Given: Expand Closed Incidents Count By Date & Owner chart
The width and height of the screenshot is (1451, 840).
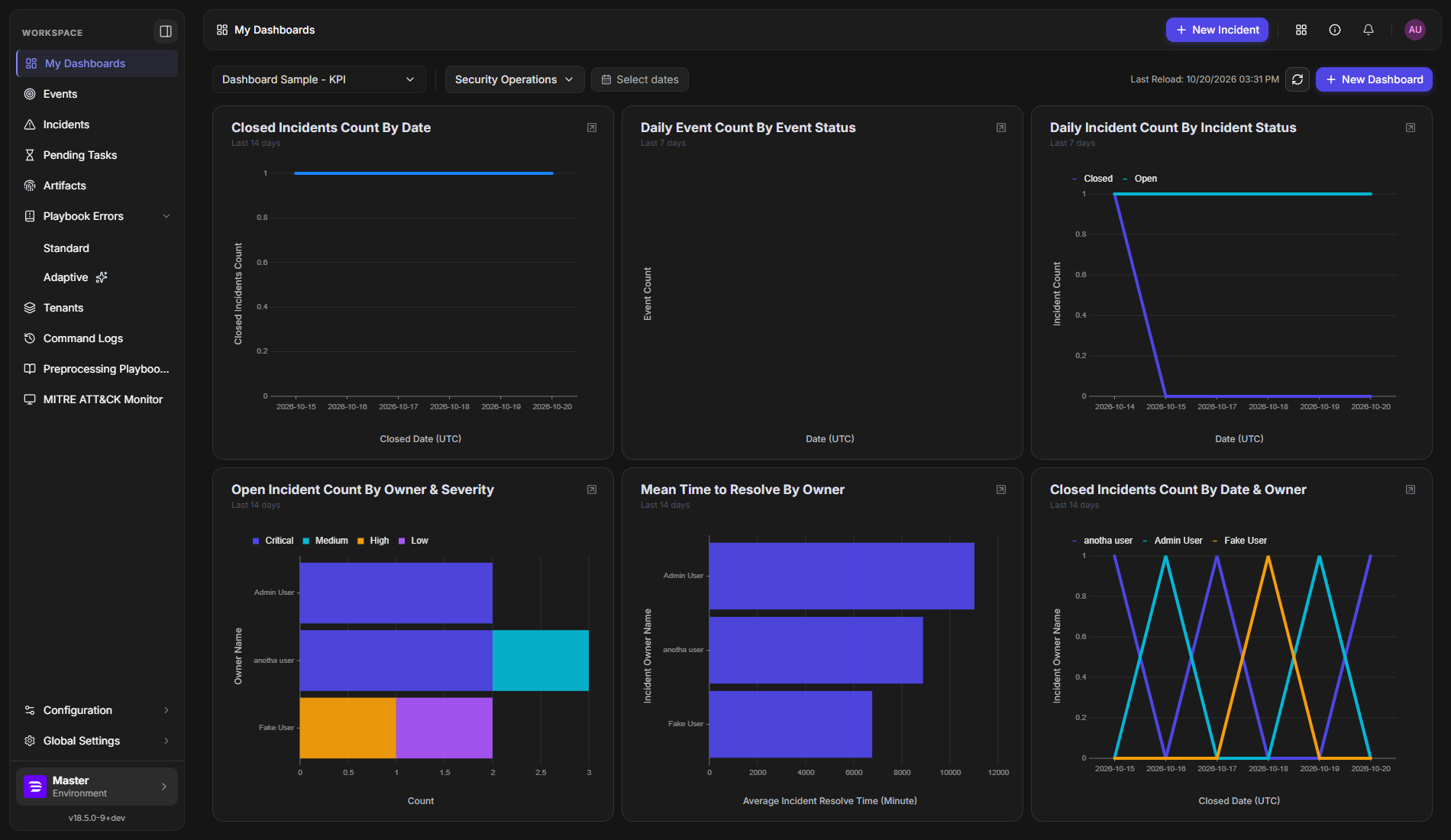Looking at the screenshot, I should pyautogui.click(x=1411, y=489).
